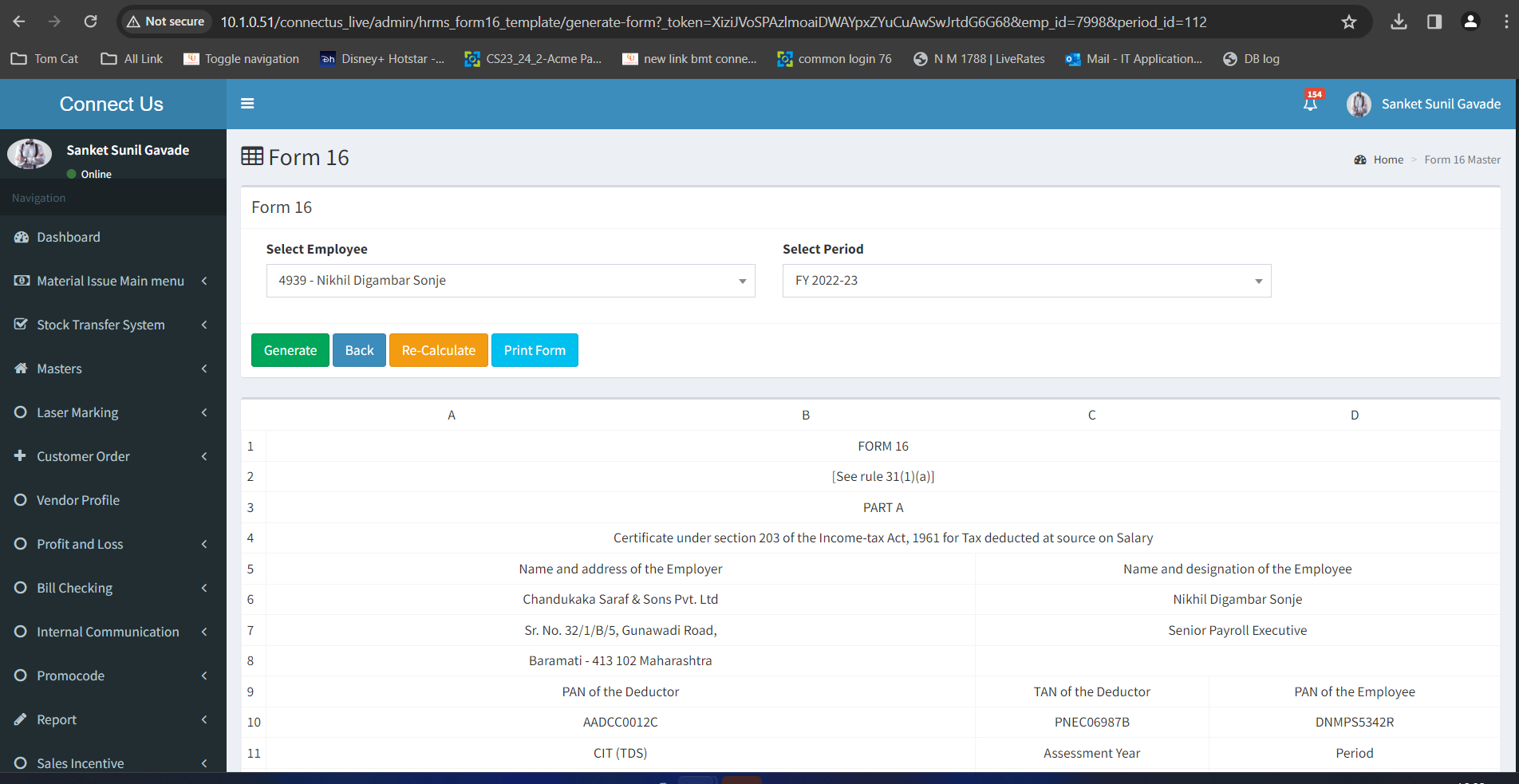Screen dimensions: 1519x784
Task: Expand the Customer Order submenu chevron
Action: click(x=205, y=456)
